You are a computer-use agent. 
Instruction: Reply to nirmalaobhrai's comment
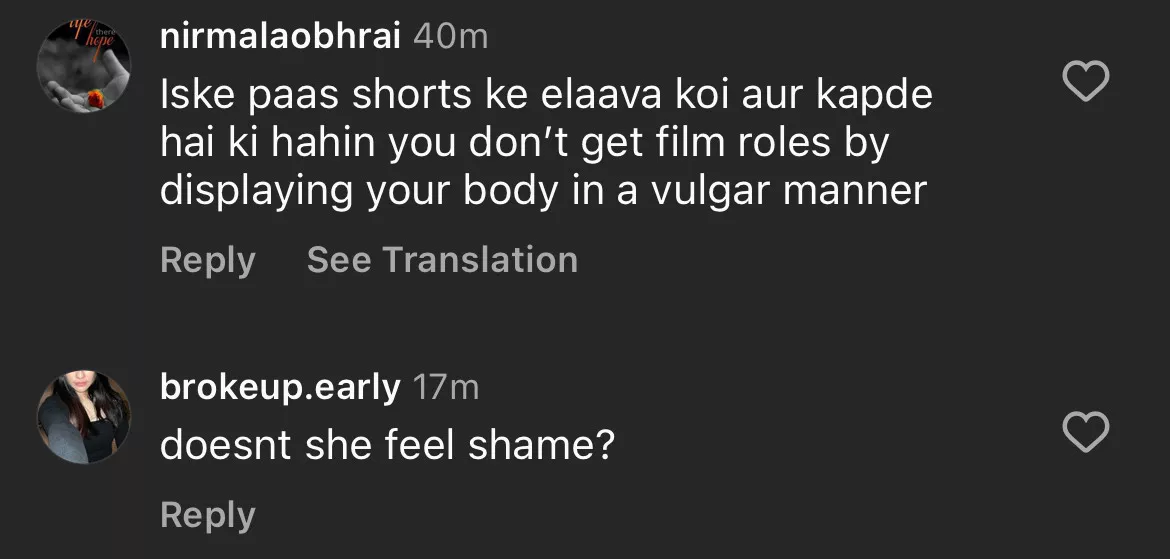click(x=207, y=260)
